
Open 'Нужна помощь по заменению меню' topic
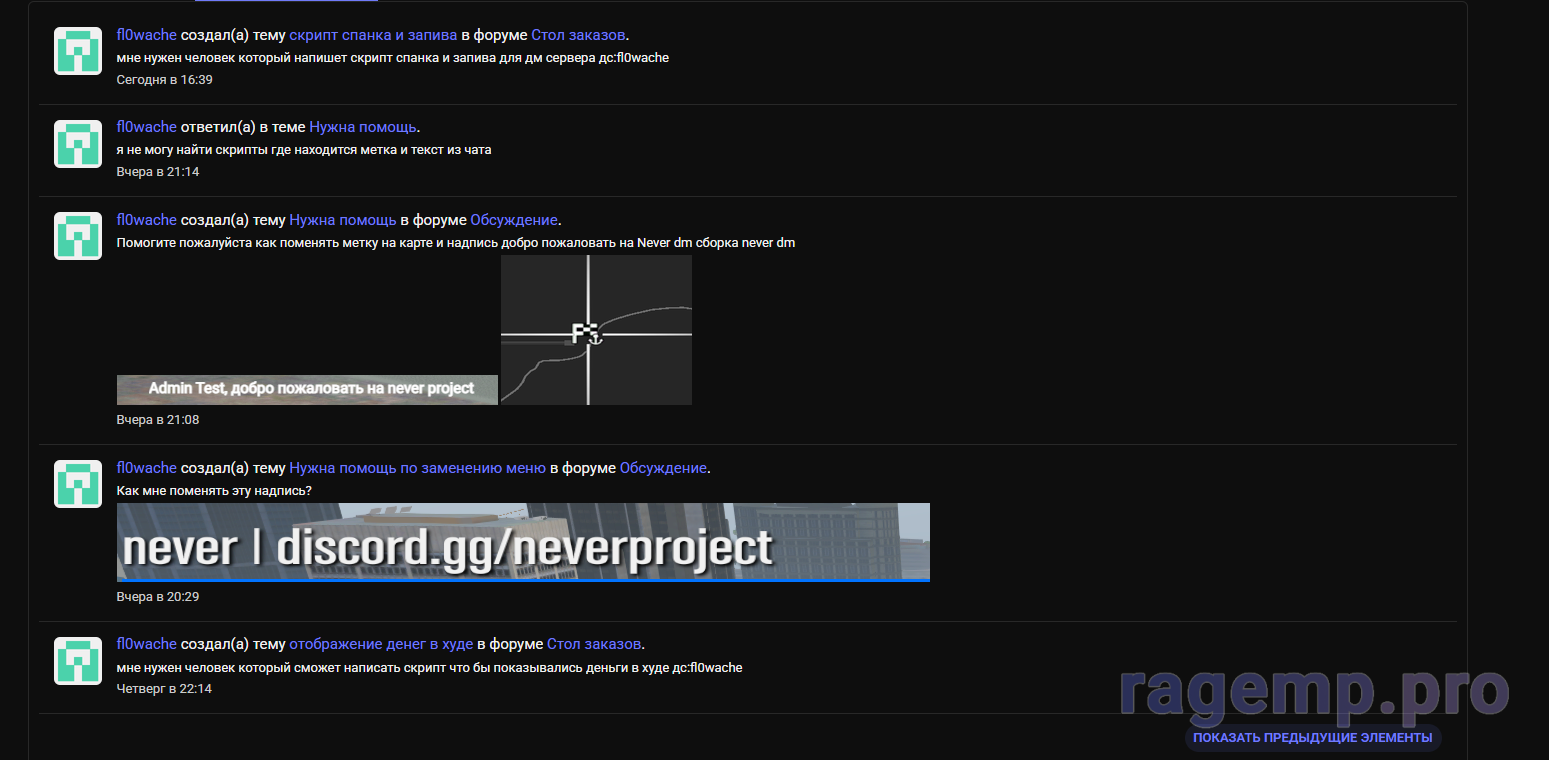click(x=417, y=468)
